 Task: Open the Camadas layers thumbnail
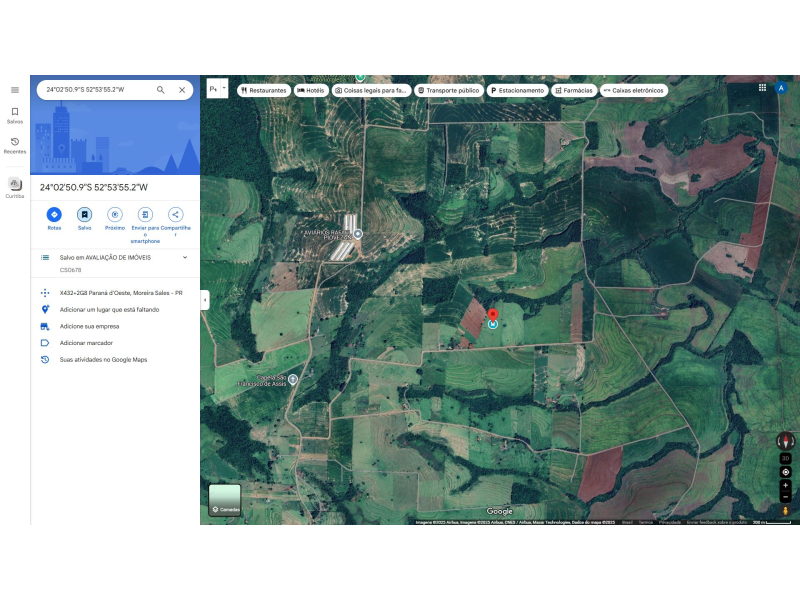[x=224, y=500]
